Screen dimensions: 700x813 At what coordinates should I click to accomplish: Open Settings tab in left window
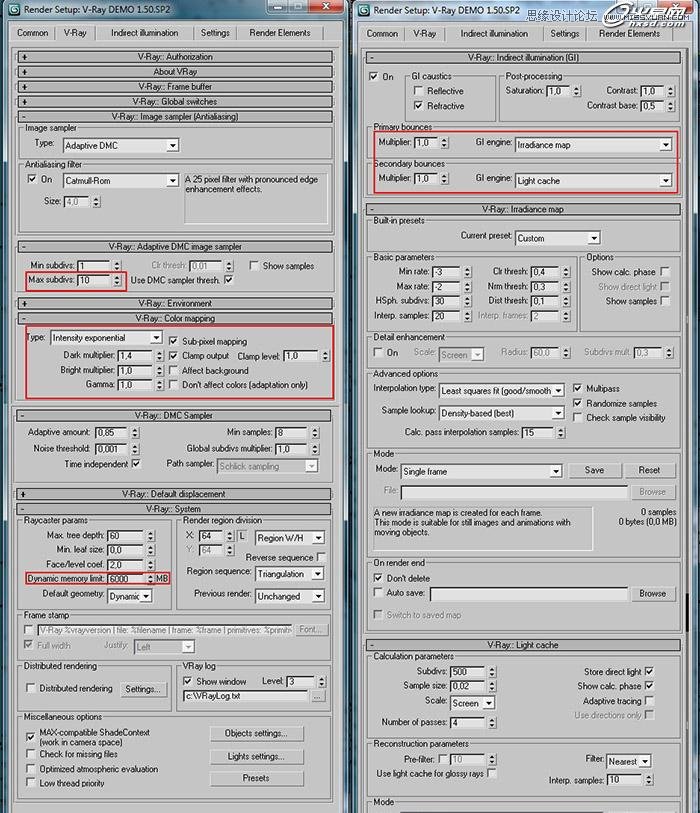click(215, 33)
